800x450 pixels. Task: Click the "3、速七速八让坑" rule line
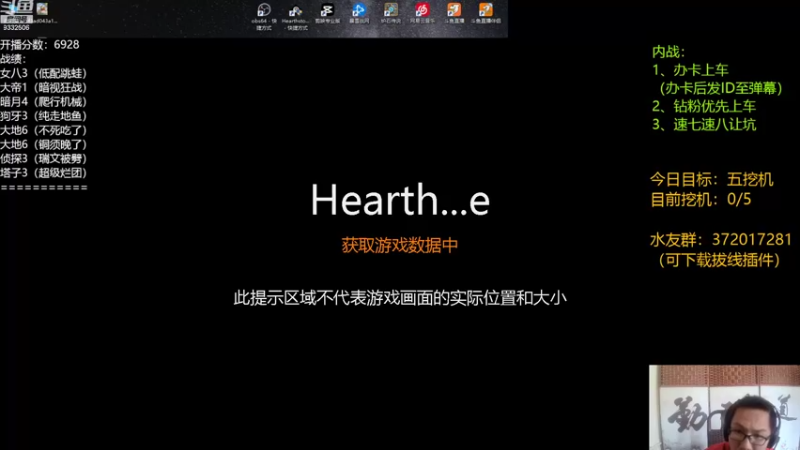pyautogui.click(x=704, y=124)
